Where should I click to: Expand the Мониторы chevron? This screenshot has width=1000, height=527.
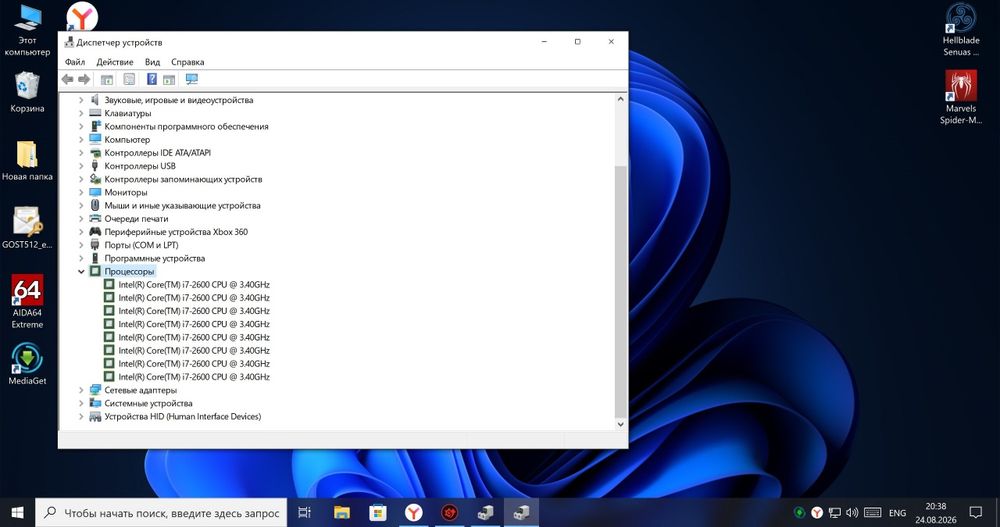tap(81, 193)
